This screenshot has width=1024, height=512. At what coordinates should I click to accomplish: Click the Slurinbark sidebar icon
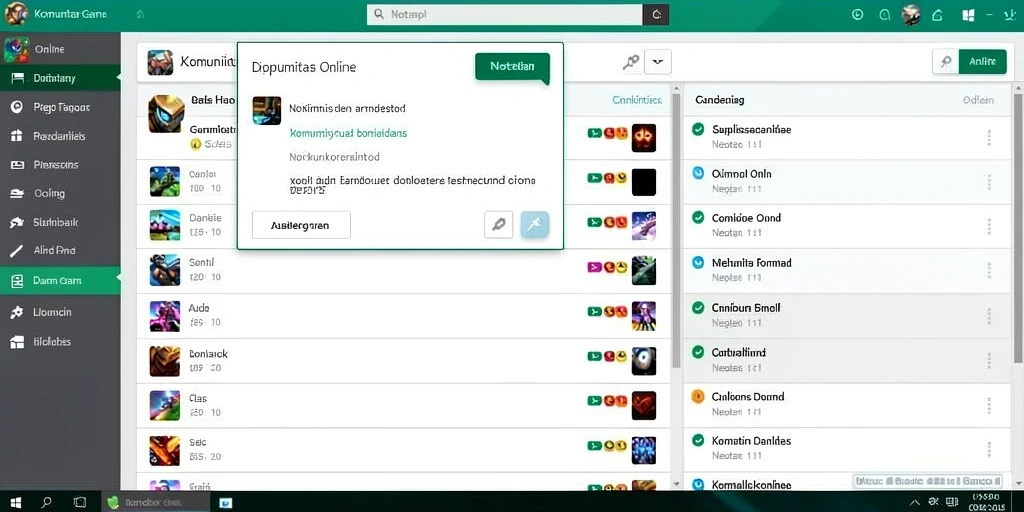[17, 222]
